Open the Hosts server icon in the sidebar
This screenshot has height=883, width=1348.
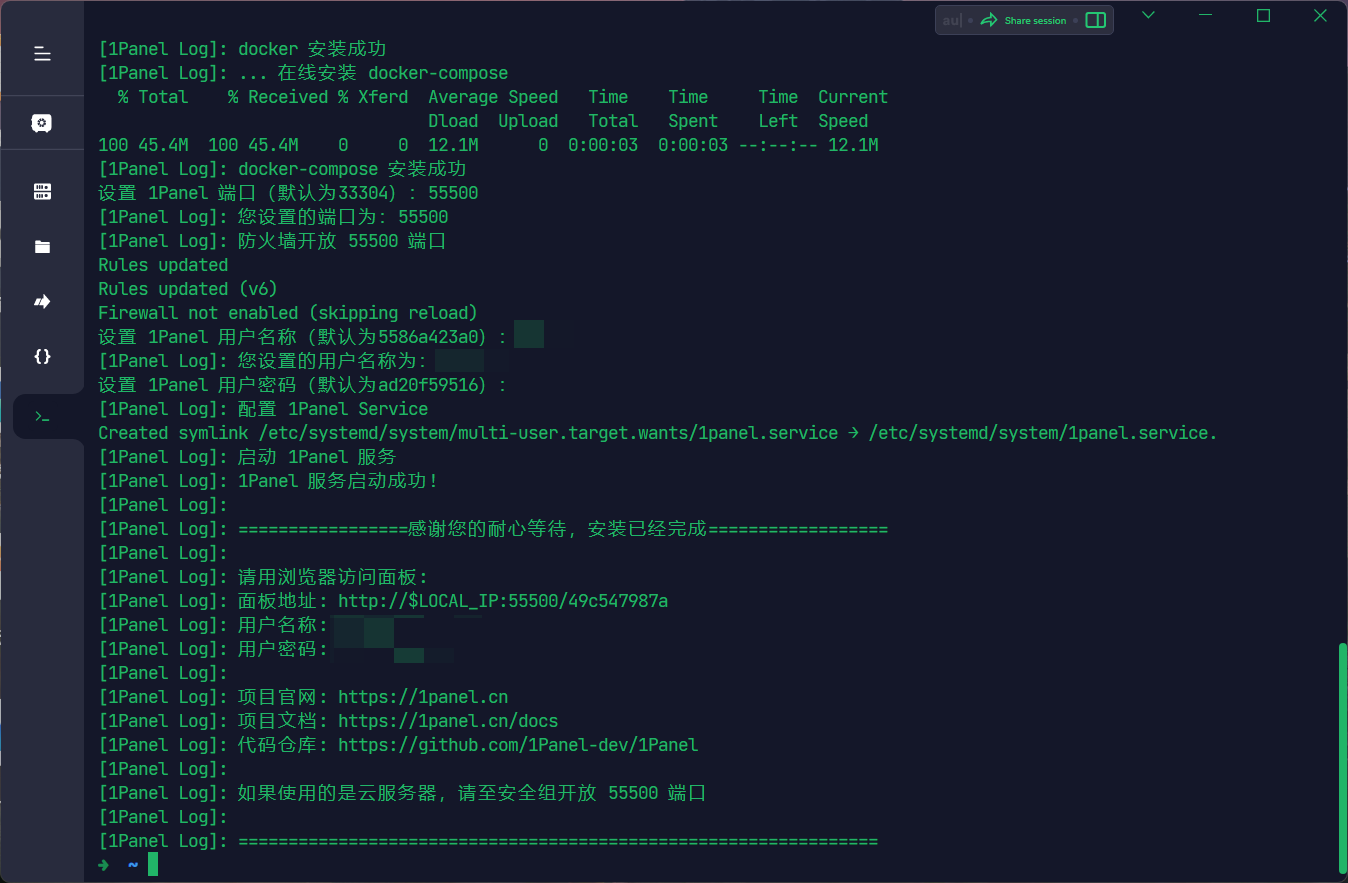pyautogui.click(x=42, y=191)
